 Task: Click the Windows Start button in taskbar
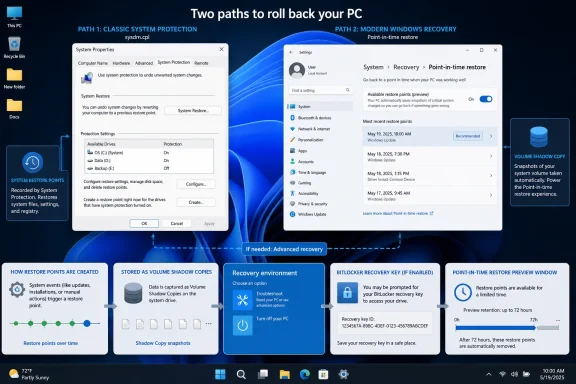220,374
